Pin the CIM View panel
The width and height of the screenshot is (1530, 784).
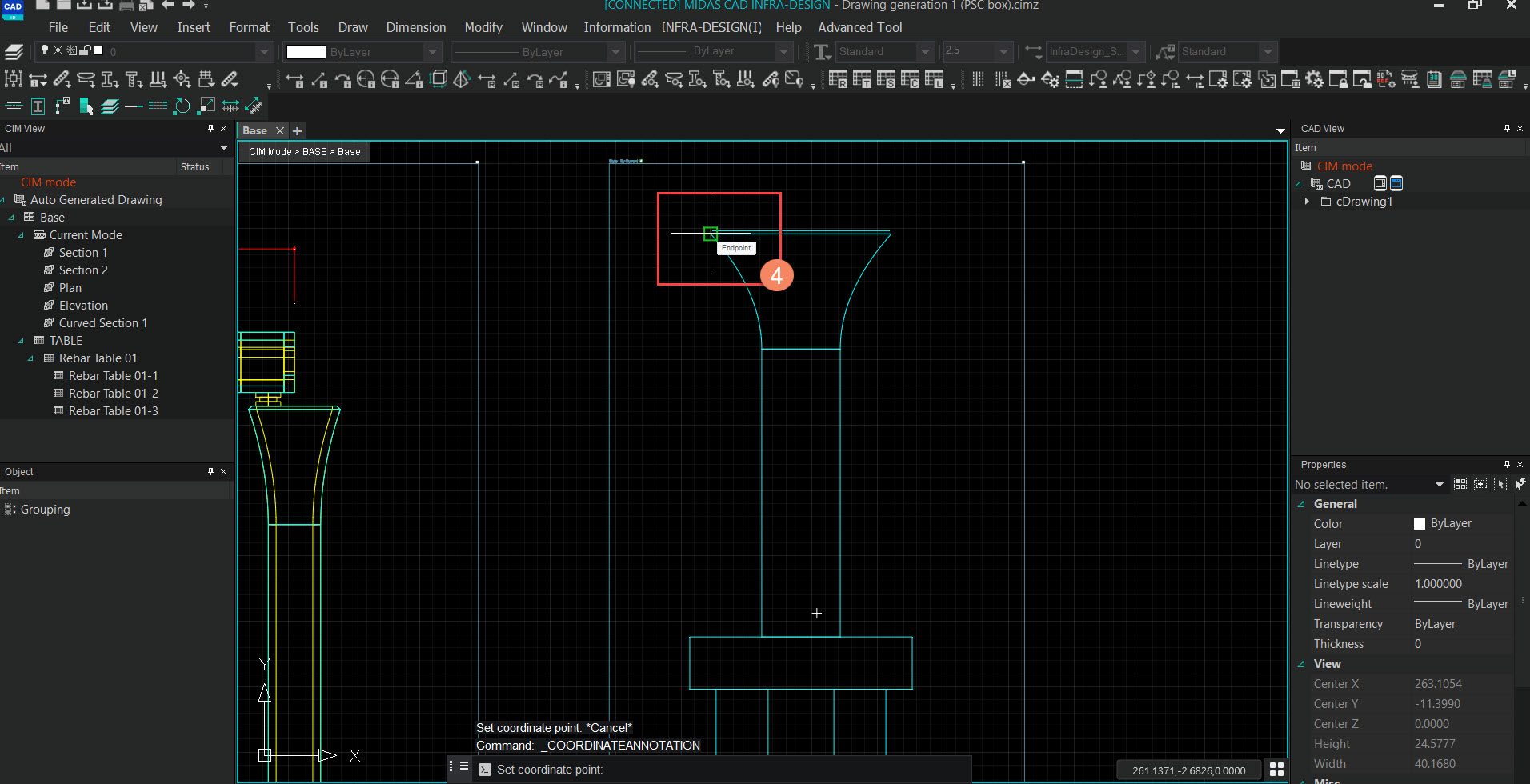210,128
